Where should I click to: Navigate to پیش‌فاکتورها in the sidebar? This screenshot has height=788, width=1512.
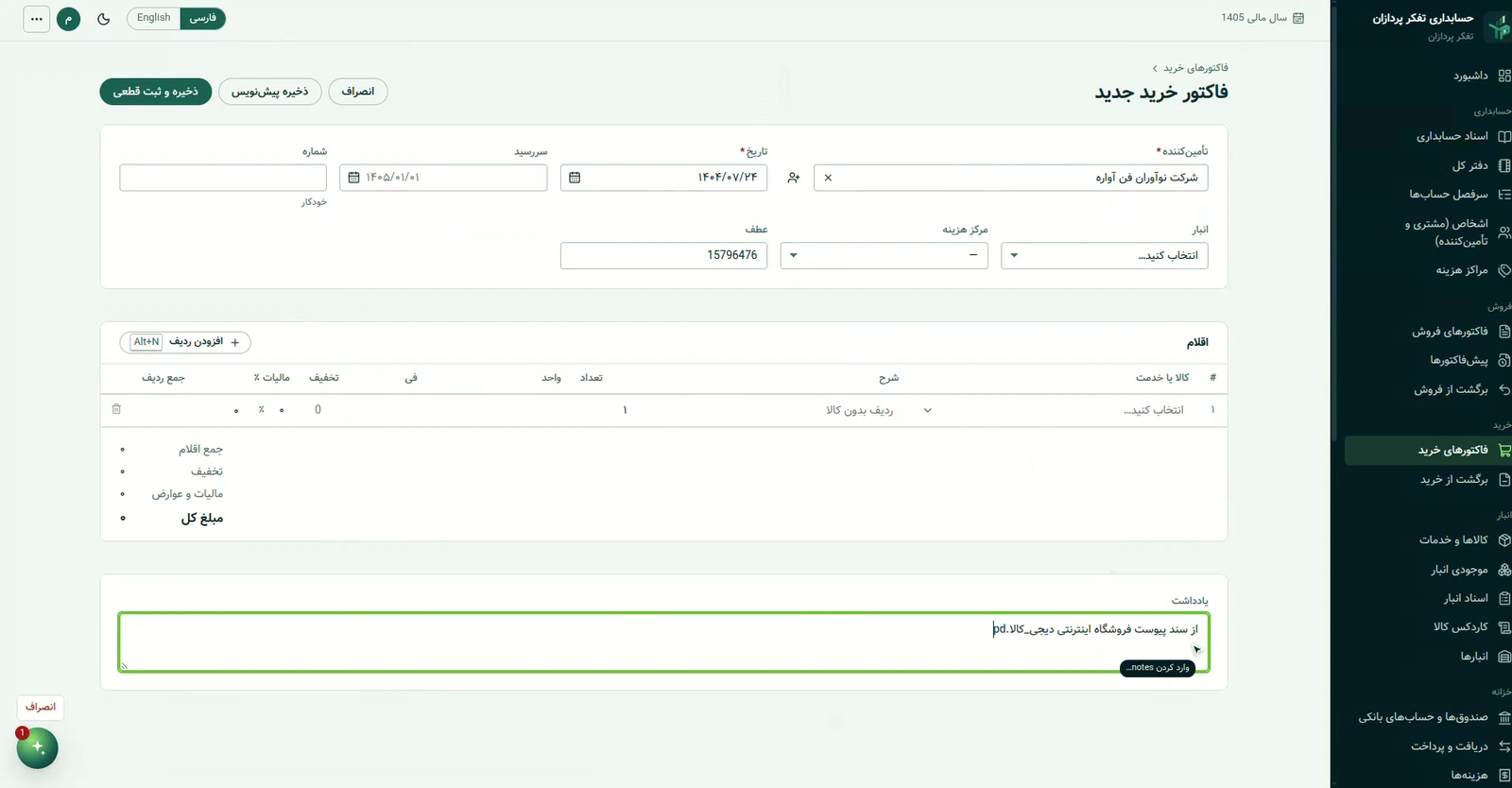point(1428,360)
